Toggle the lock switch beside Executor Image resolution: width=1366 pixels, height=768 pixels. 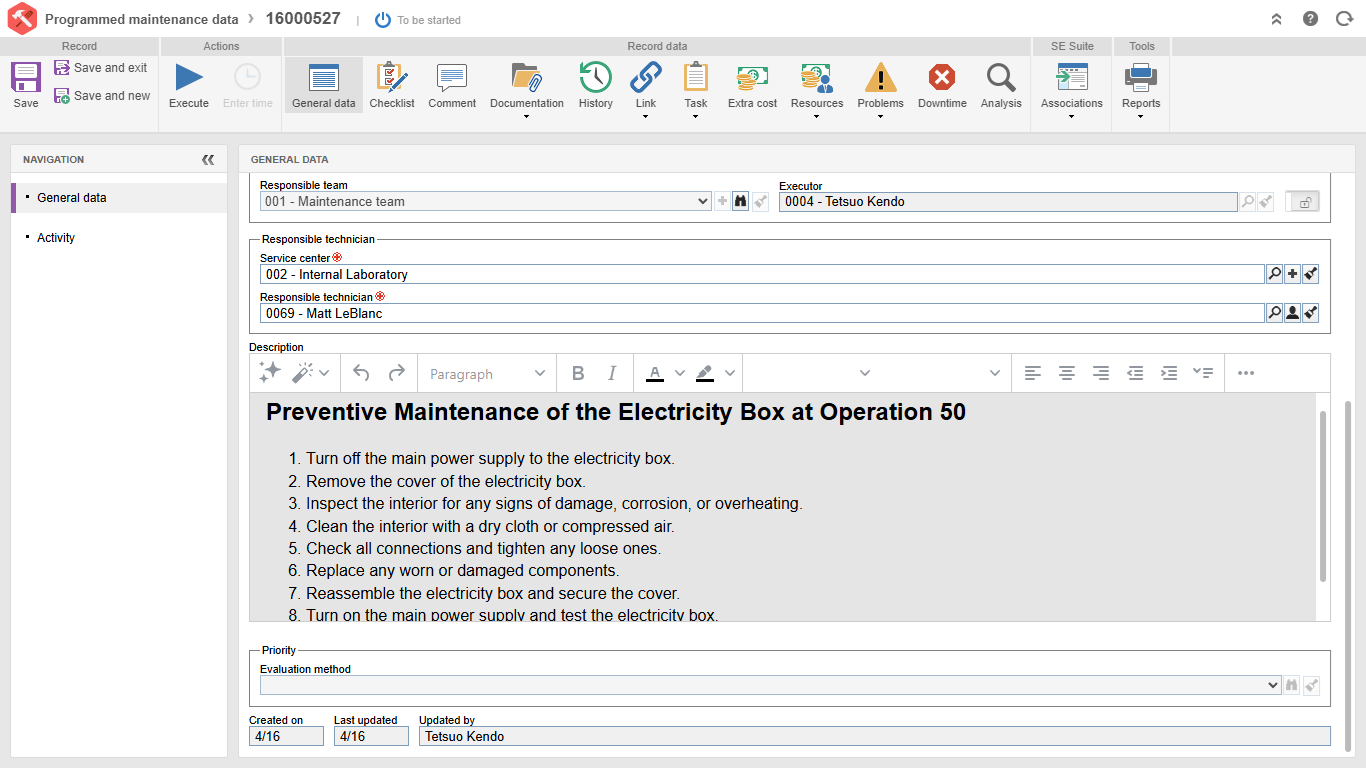click(1302, 202)
